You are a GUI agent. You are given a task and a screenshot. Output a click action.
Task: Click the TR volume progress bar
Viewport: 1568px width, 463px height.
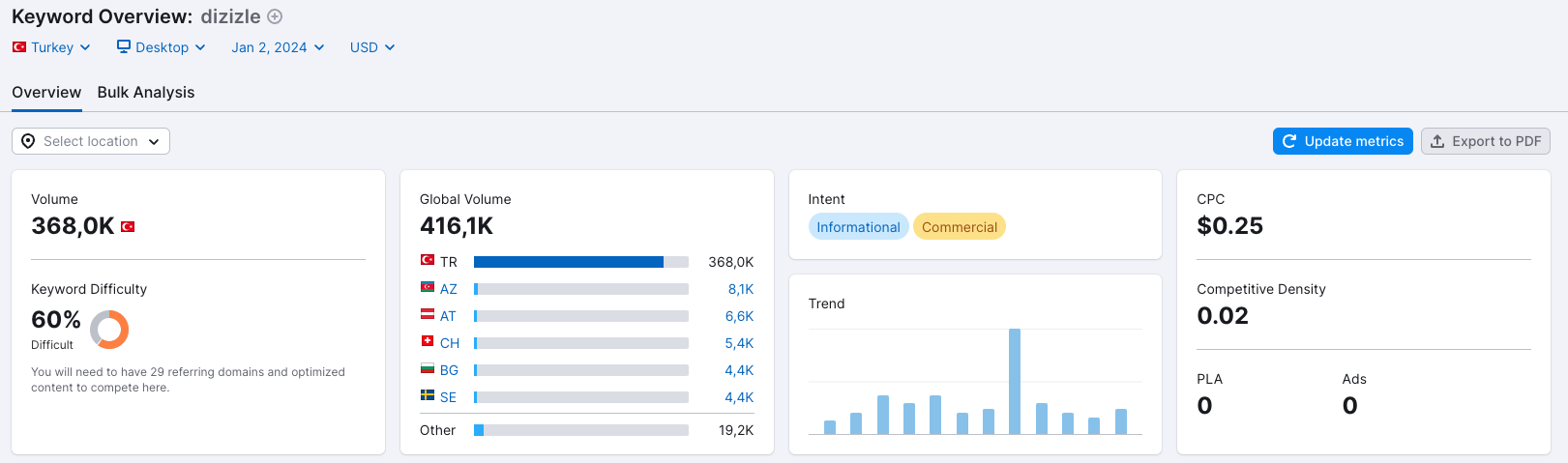click(581, 262)
